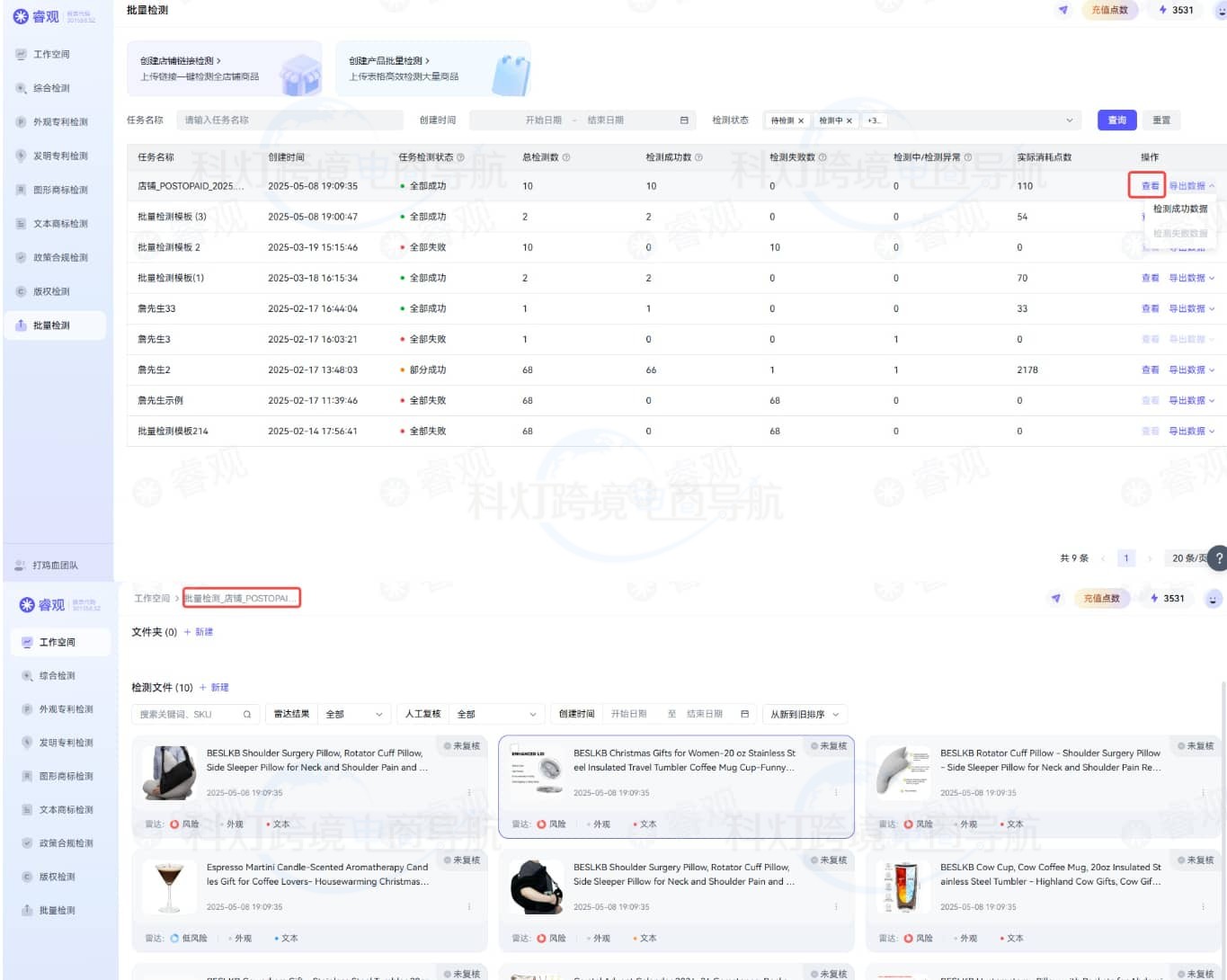This screenshot has width=1227, height=980.
Task: Open the 20条/页 page size dropdown
Action: 1191,558
